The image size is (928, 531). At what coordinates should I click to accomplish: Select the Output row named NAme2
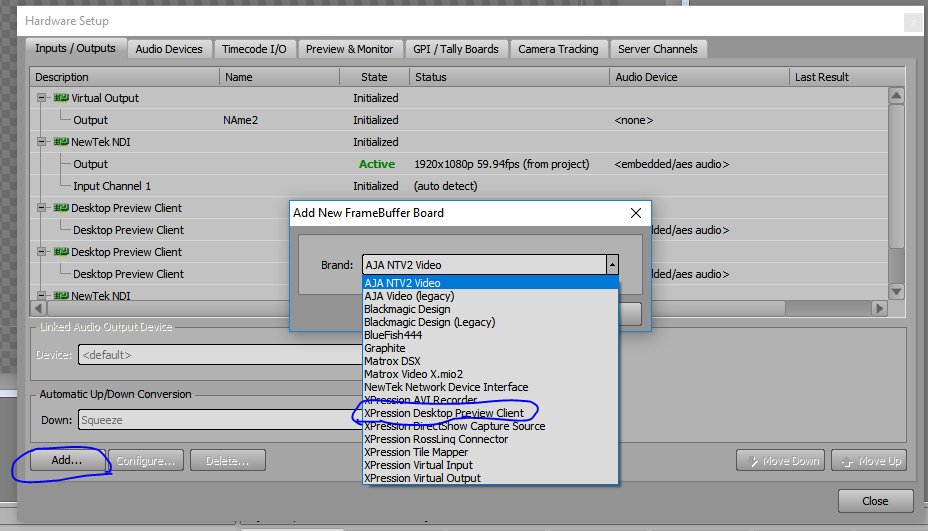click(459, 120)
